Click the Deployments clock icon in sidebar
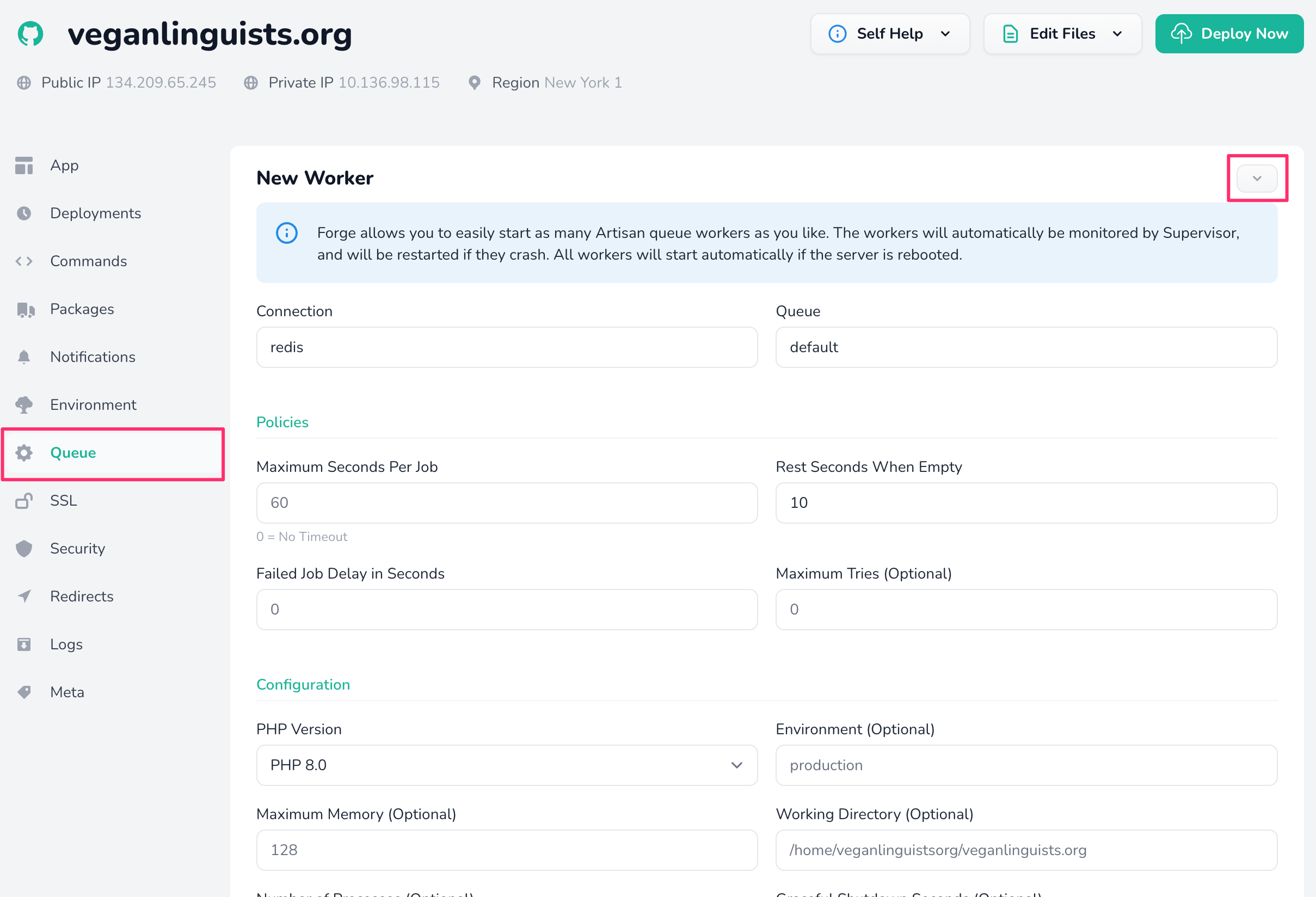Viewport: 1316px width, 897px height. (24, 213)
